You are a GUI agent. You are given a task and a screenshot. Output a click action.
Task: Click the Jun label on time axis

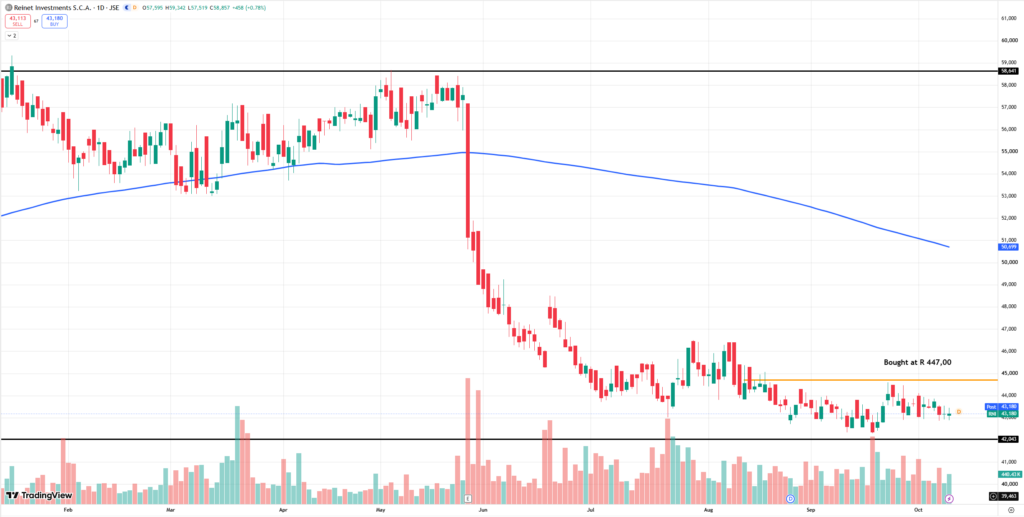tap(482, 510)
